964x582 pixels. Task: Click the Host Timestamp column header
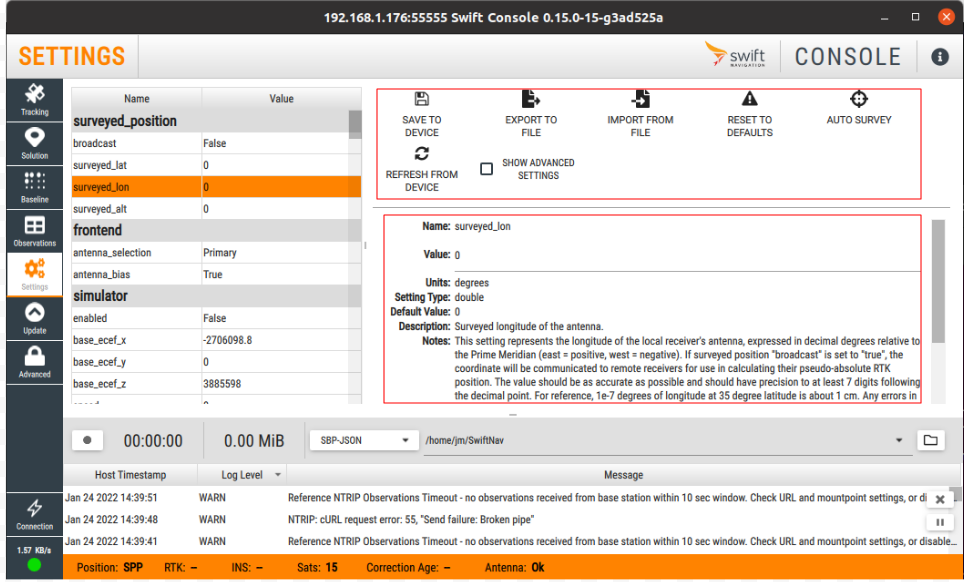130,474
